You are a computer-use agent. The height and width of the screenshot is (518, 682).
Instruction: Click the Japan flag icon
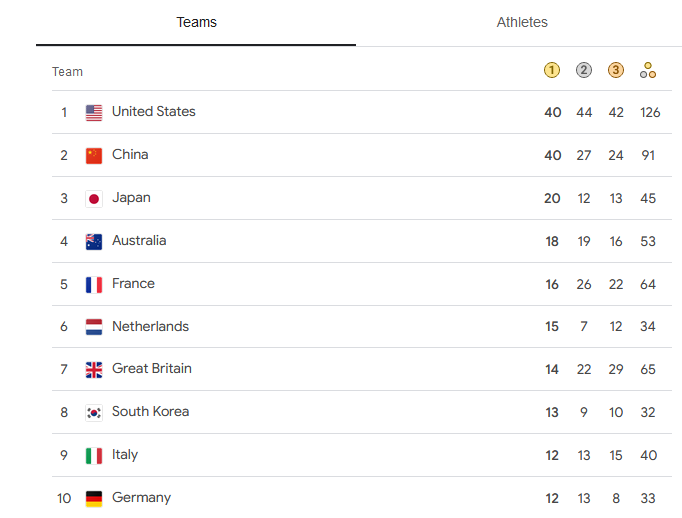tap(94, 198)
